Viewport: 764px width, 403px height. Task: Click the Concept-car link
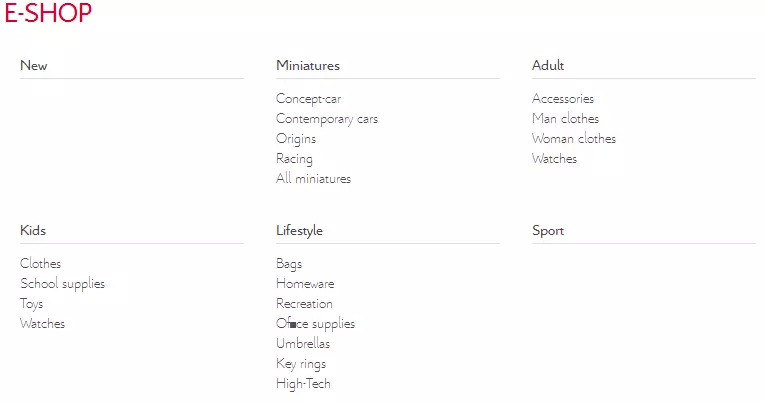(x=308, y=99)
